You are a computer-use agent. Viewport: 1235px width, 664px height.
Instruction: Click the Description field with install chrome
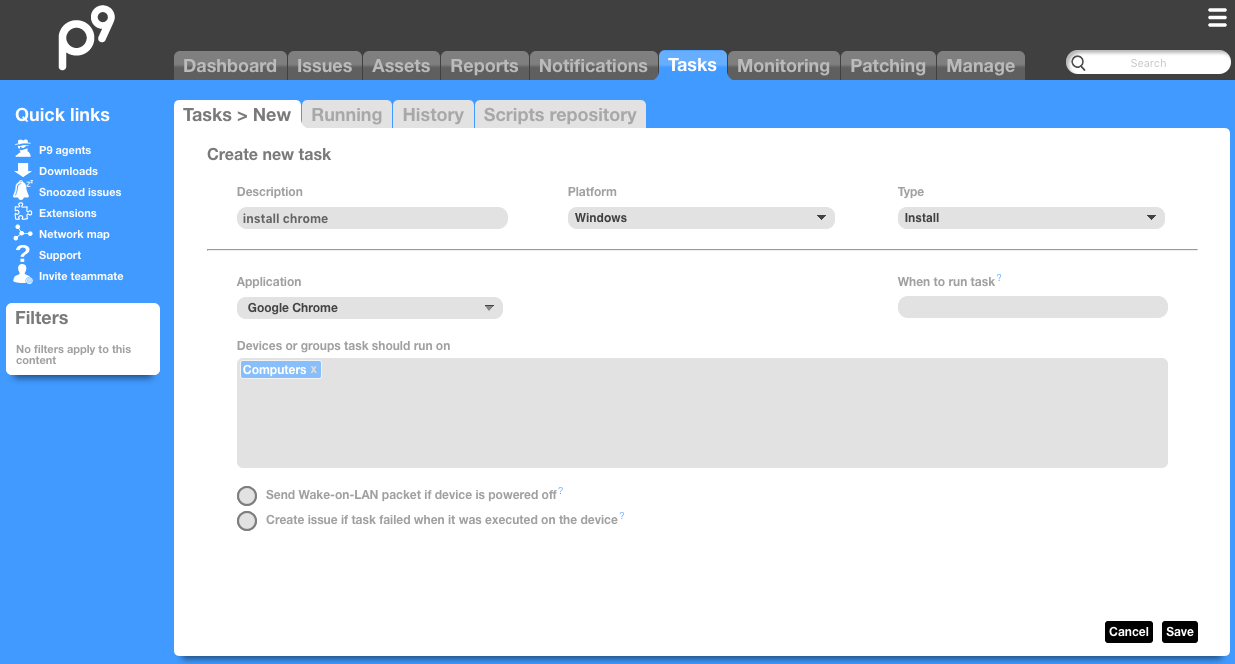point(372,218)
